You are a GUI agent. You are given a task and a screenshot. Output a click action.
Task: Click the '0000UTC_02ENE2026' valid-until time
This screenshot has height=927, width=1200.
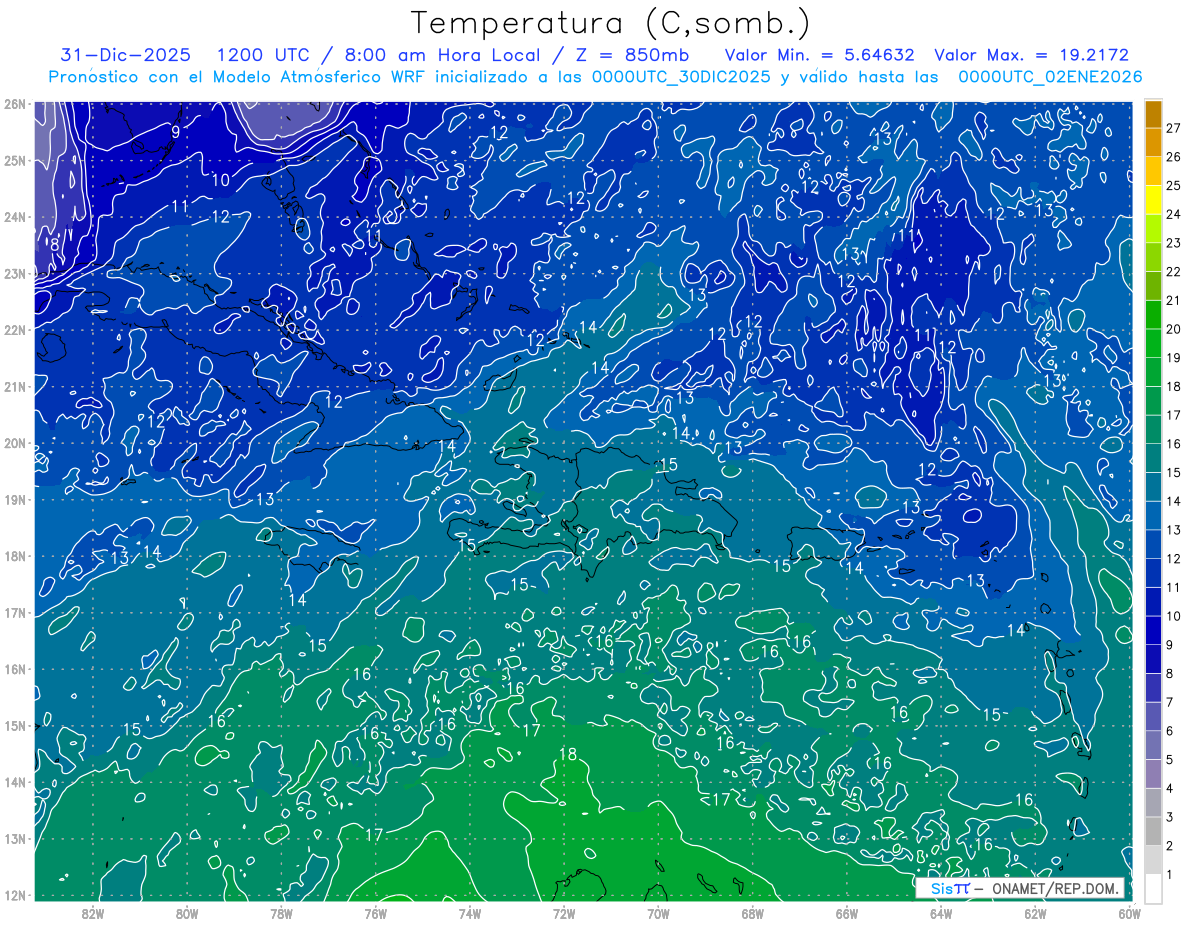pyautogui.click(x=1050, y=77)
